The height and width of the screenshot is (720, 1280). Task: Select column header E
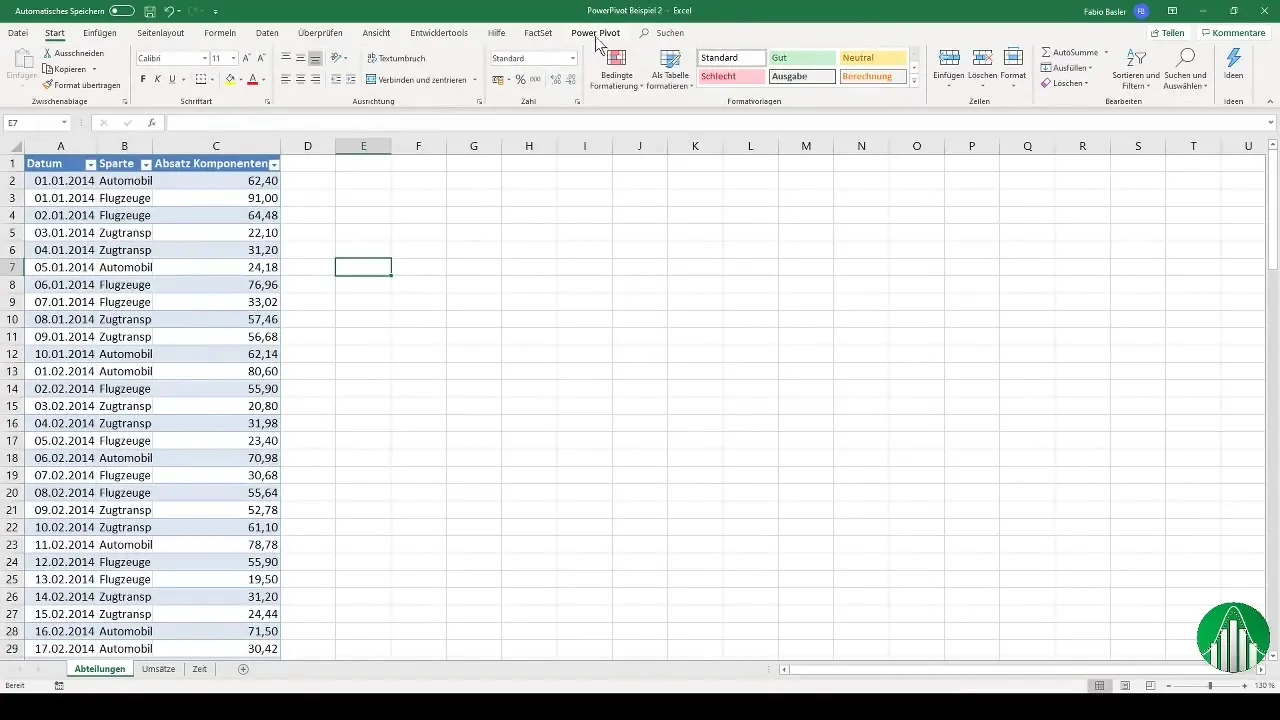pos(363,146)
